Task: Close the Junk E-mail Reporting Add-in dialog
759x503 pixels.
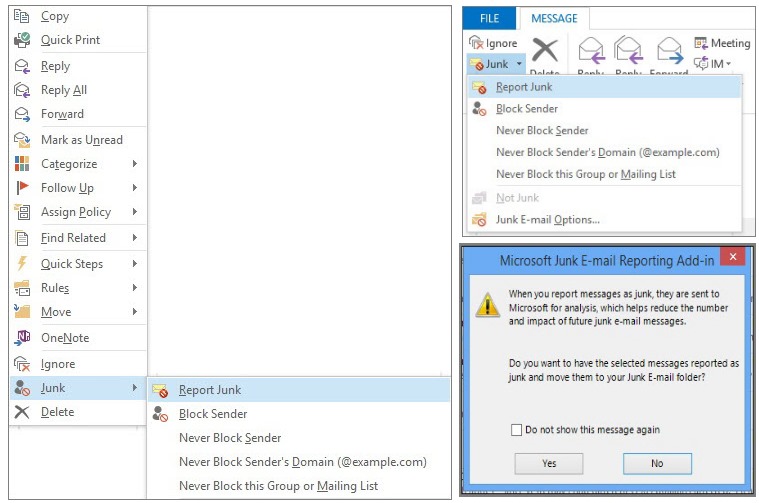Action: (733, 257)
